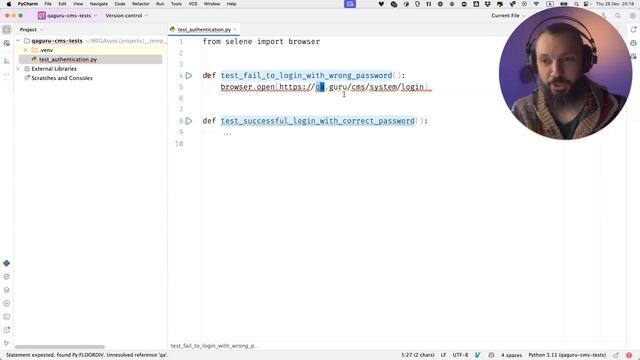Open the Project view dropdown
Screen dimensions: 640x360
point(31,30)
